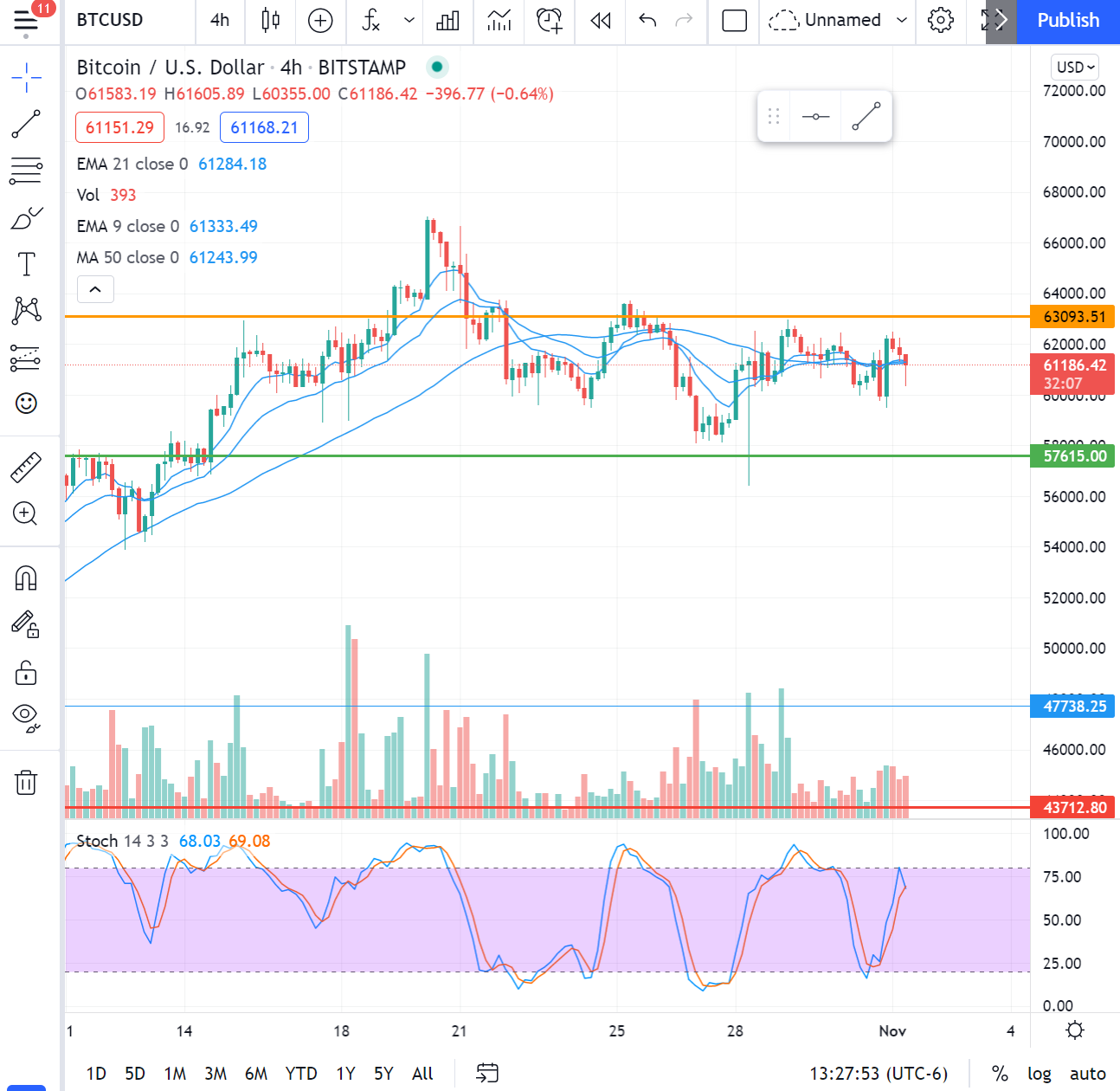This screenshot has width=1120, height=1091.
Task: Open the go to date calendar icon
Action: click(487, 1074)
